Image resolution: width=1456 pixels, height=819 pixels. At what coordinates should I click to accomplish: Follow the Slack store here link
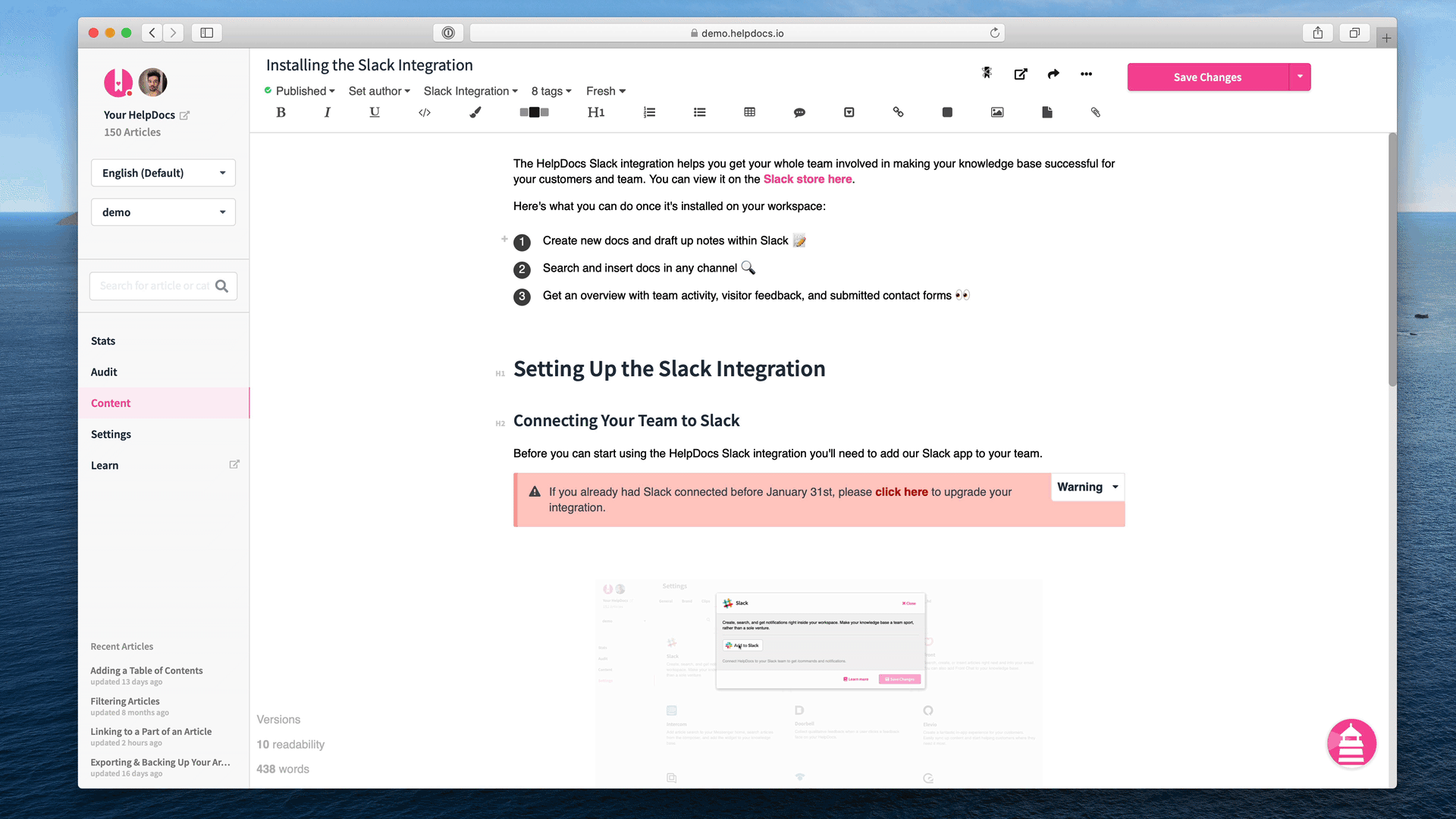(808, 179)
